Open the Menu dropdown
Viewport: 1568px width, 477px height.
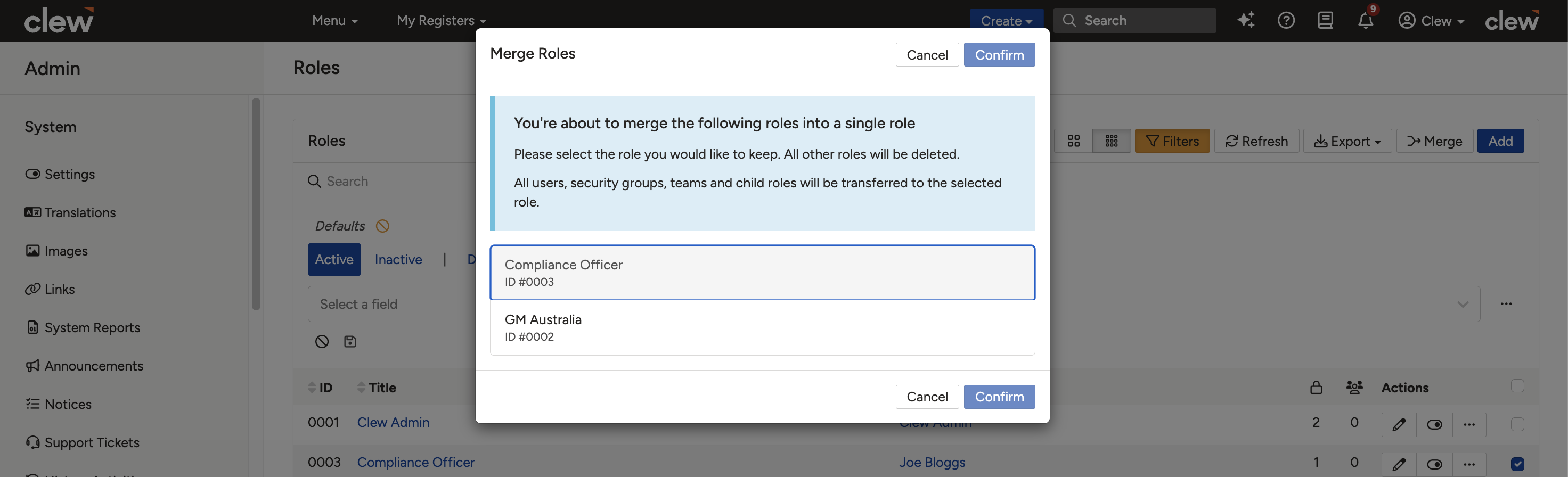(x=335, y=20)
